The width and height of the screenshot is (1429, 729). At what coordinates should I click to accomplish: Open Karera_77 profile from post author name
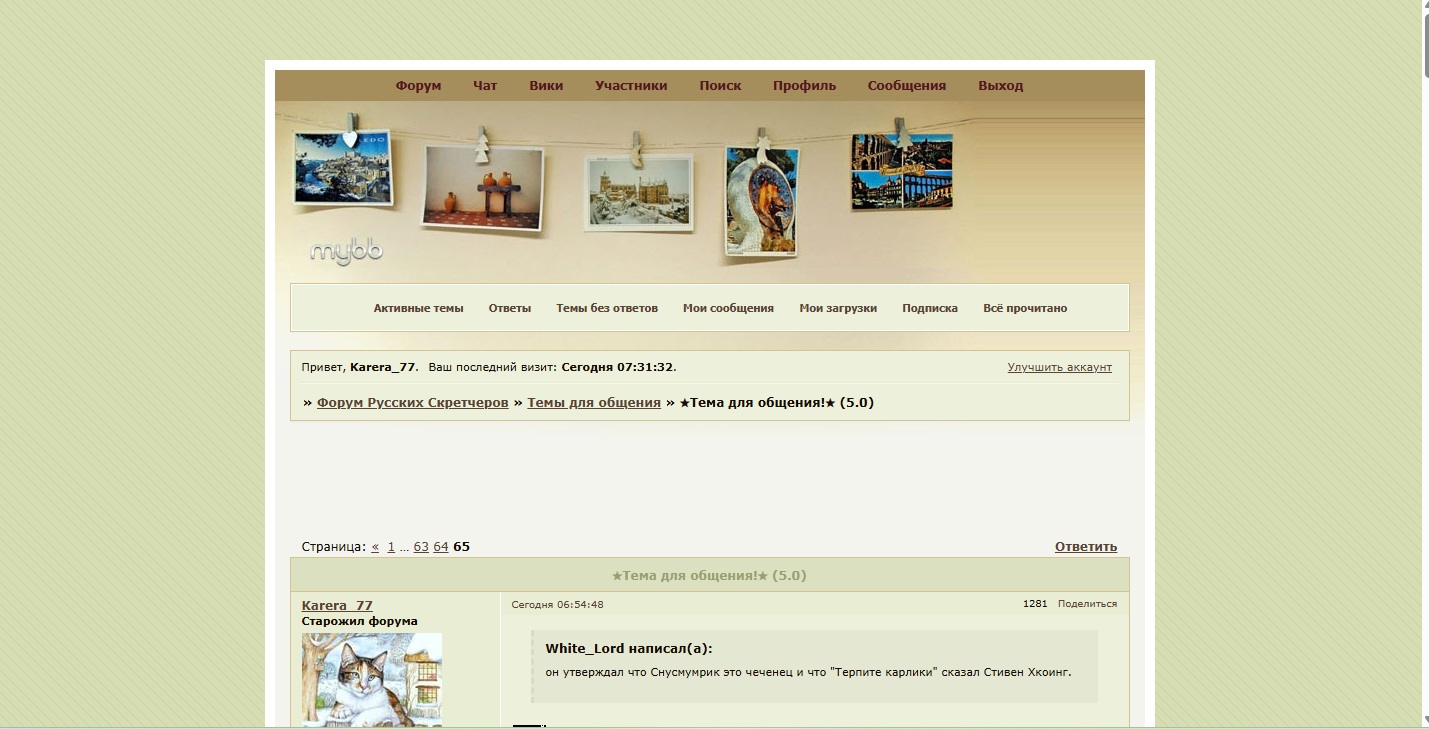point(337,606)
